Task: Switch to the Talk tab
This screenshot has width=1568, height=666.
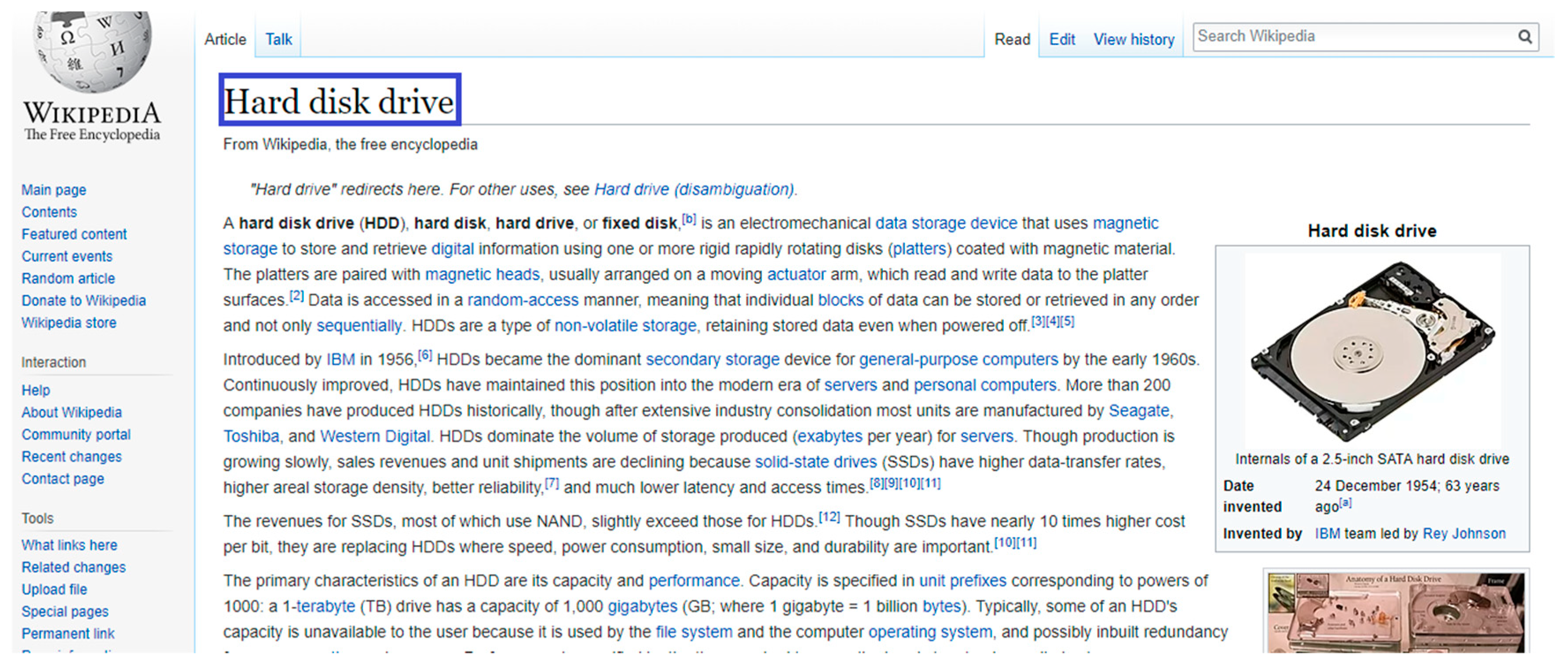Action: 278,40
